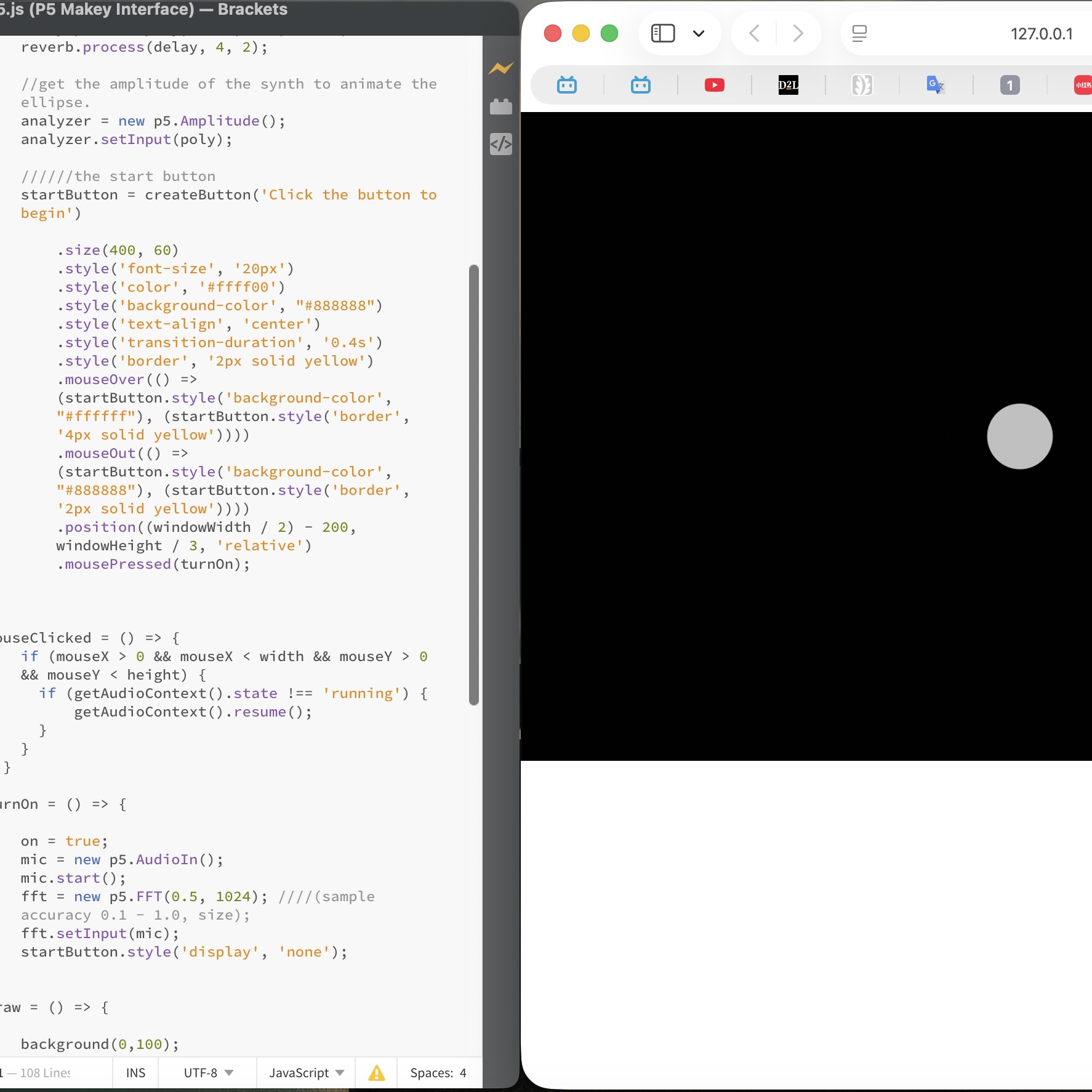Image resolution: width=1092 pixels, height=1092 pixels.
Task: Click the '//////the start button' comment
Action: (x=118, y=177)
